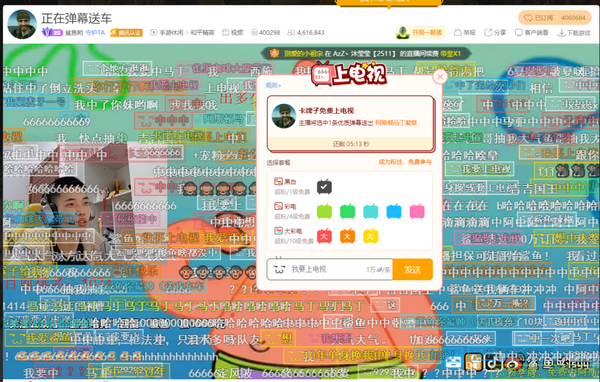Click the 分享 share icon
Screen dimensions: 600x382
click(495, 33)
